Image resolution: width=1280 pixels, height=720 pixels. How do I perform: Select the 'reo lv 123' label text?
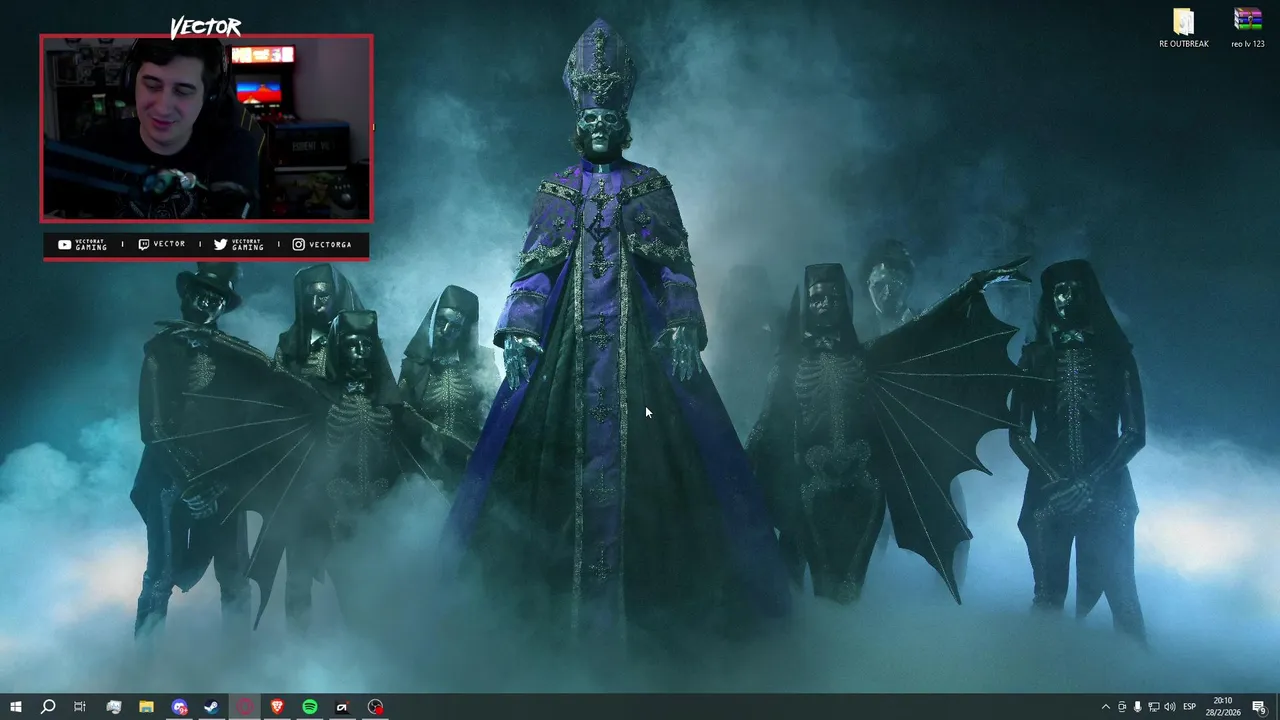click(1248, 44)
